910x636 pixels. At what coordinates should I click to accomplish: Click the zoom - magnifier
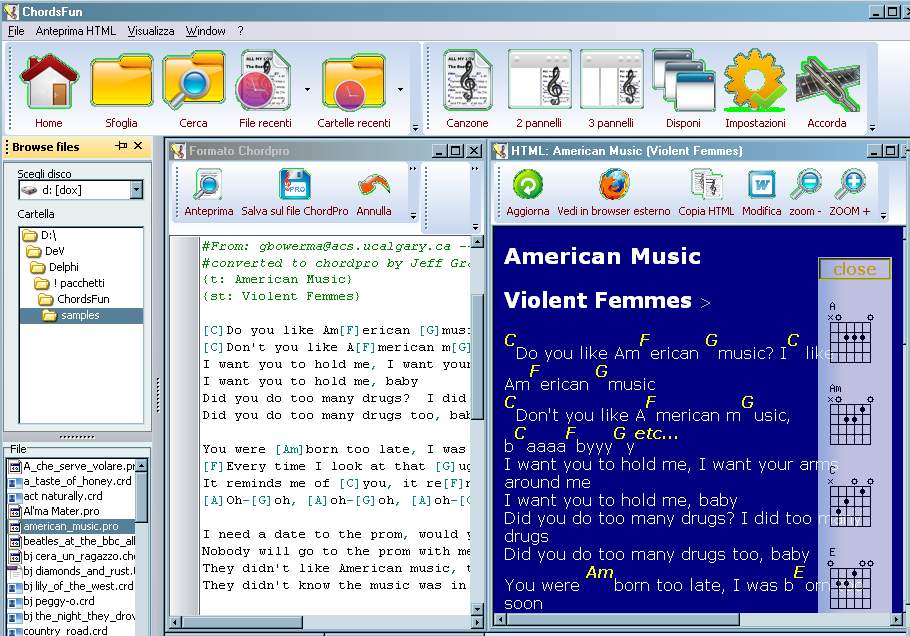(x=806, y=185)
